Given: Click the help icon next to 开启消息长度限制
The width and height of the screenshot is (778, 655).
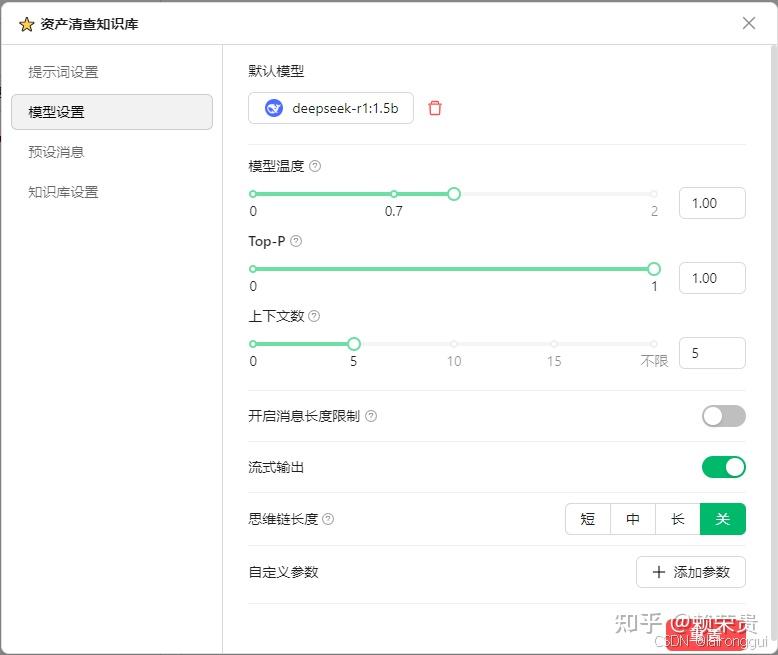Looking at the screenshot, I should [371, 416].
